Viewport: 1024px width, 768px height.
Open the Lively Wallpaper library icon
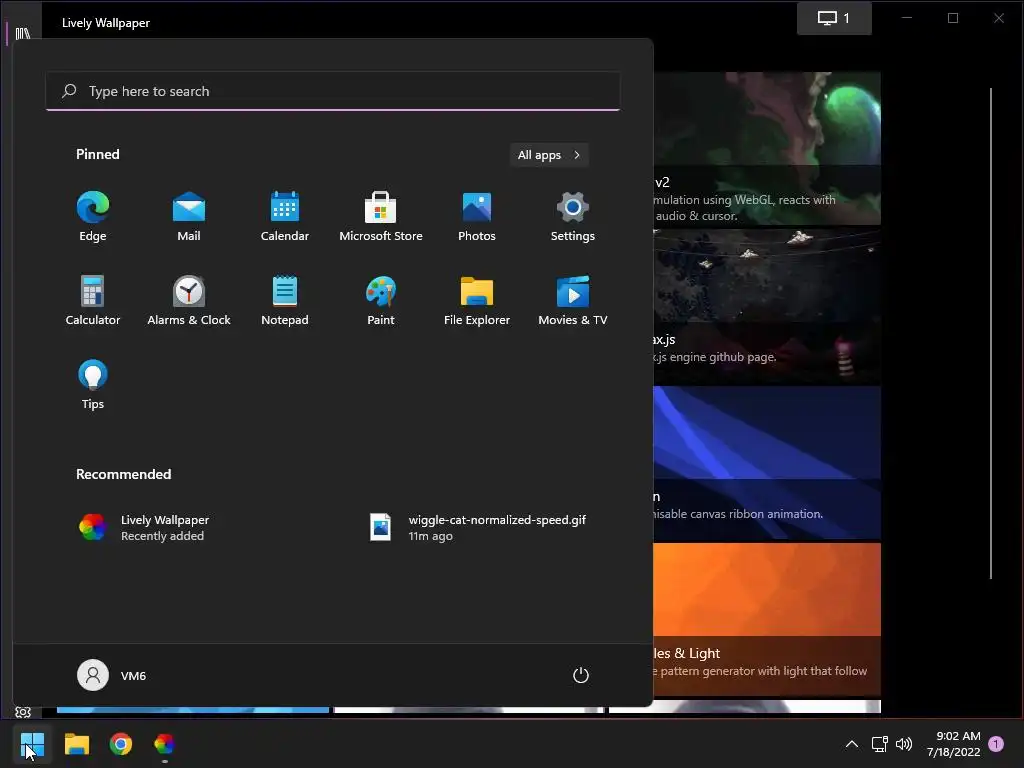tap(23, 33)
